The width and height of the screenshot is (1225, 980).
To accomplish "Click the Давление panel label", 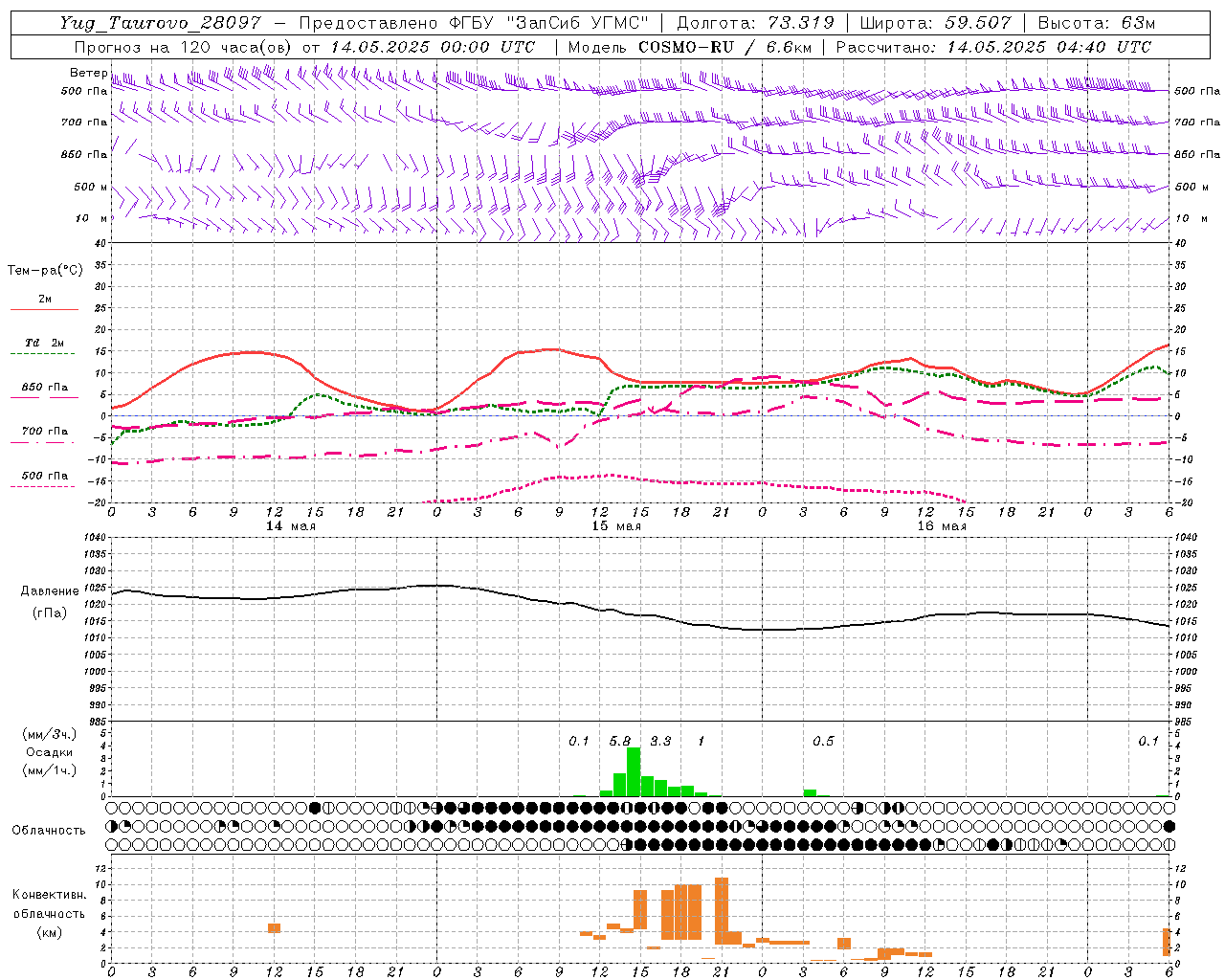I will (50, 591).
